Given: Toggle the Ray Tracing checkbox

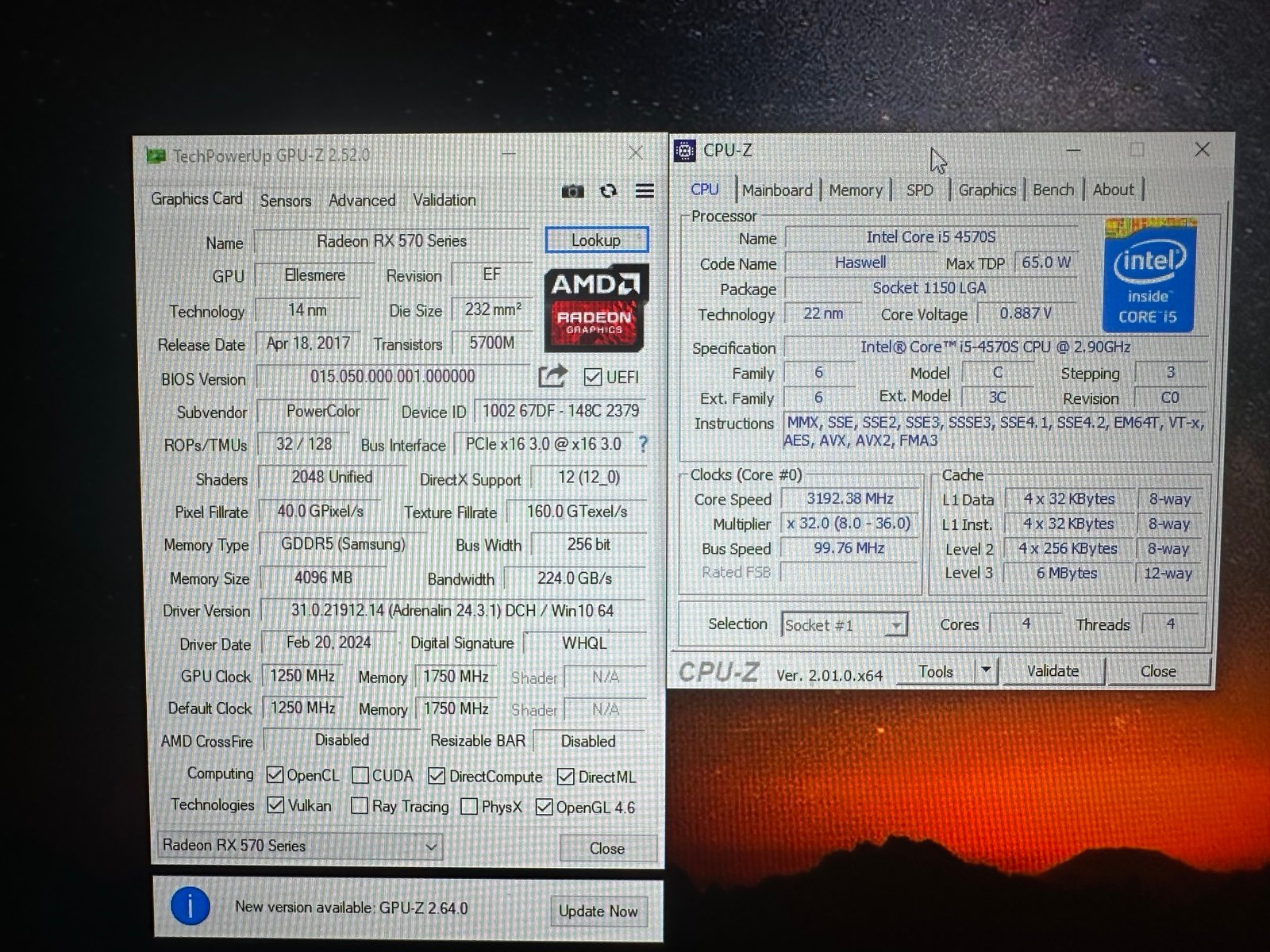Looking at the screenshot, I should (x=360, y=806).
